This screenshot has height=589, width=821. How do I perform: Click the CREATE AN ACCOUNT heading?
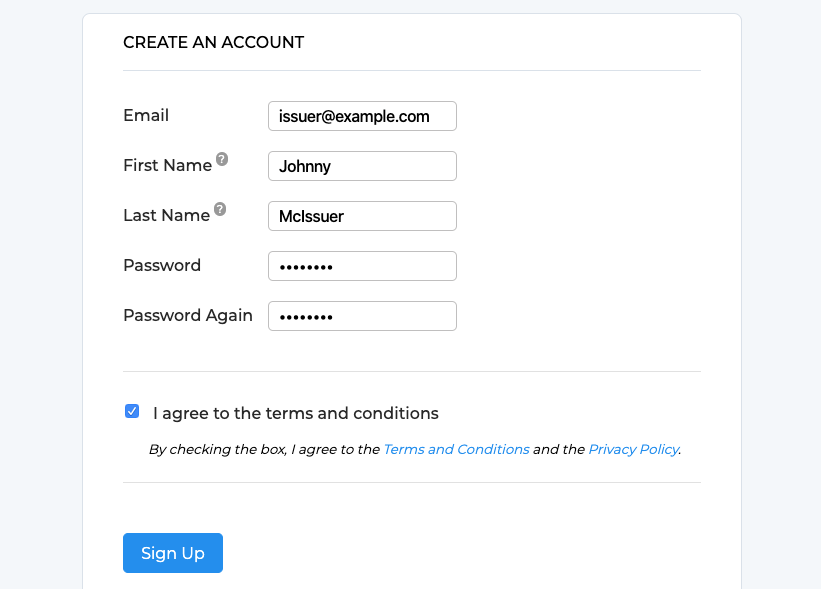point(214,42)
